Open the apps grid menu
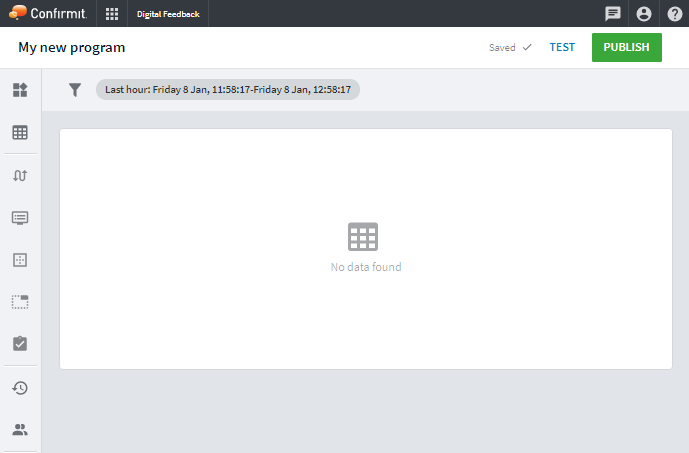This screenshot has height=453, width=689. point(112,14)
